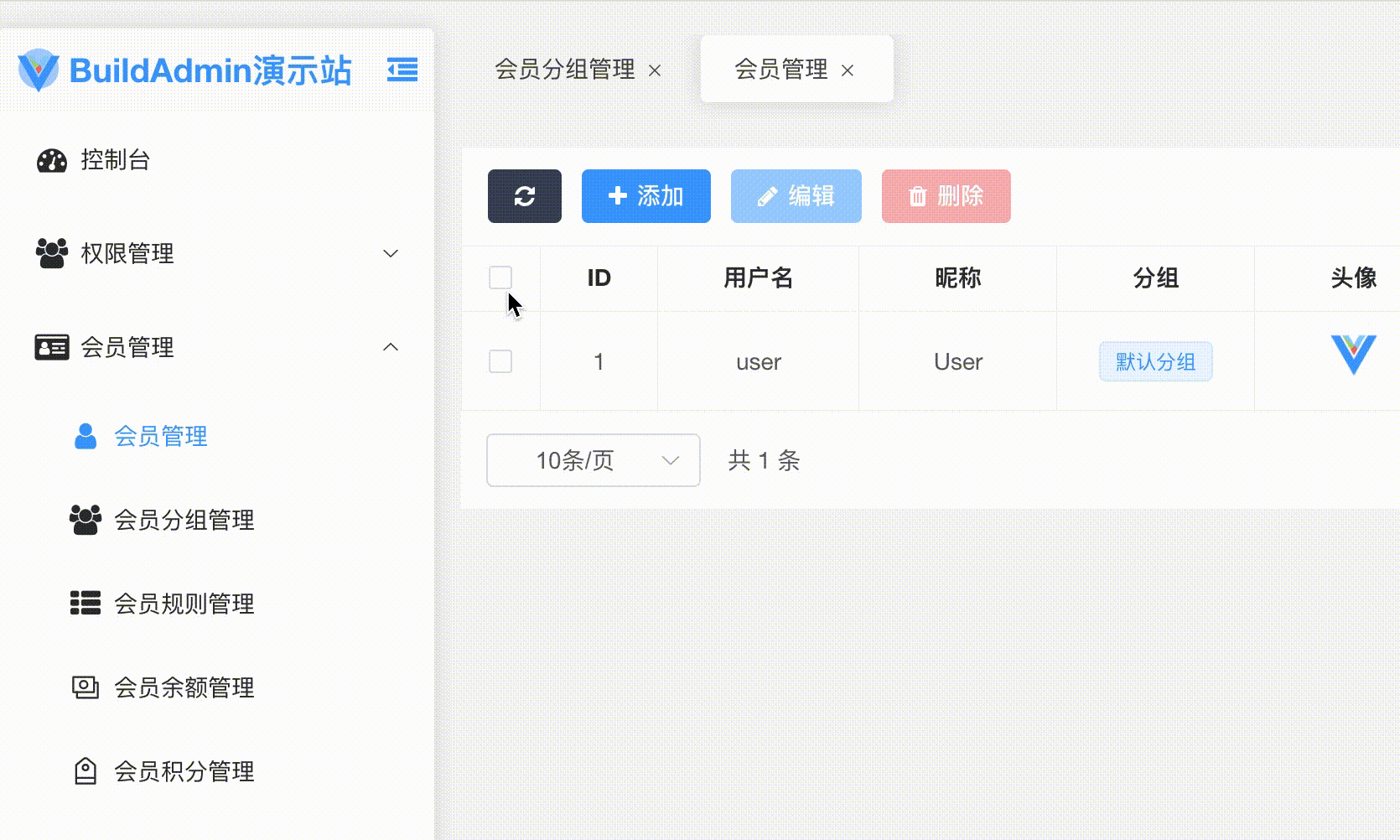
Task: Click the ID card icon beside 会员管理
Action: pos(52,347)
